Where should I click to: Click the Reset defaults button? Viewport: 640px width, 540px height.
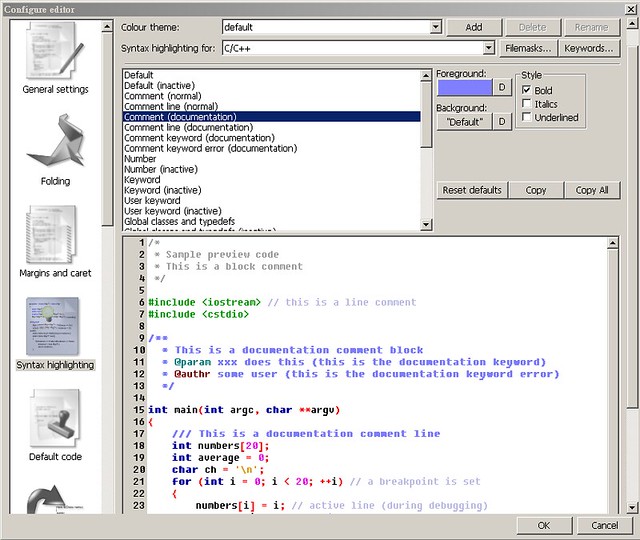[x=472, y=190]
